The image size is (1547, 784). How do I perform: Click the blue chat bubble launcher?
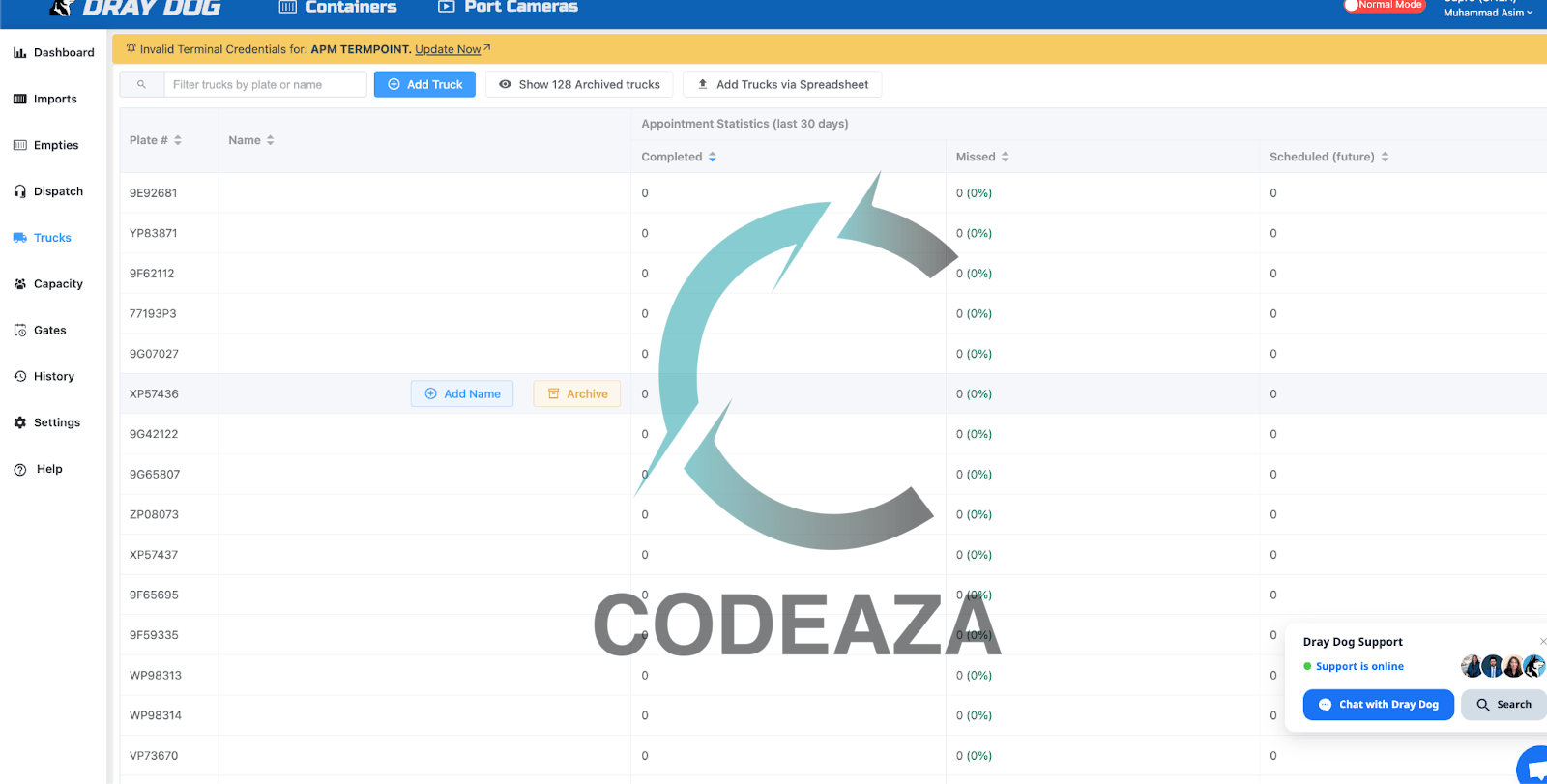(1532, 767)
